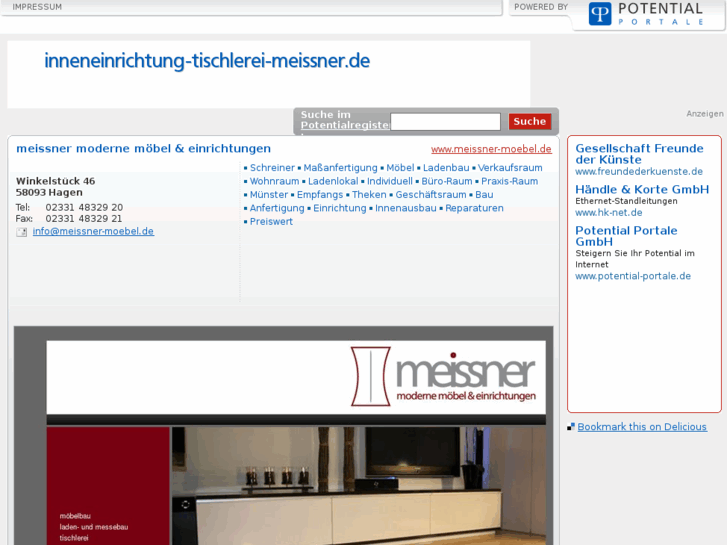
Task: Select the Verkaufsraum keyword
Action: click(x=510, y=167)
